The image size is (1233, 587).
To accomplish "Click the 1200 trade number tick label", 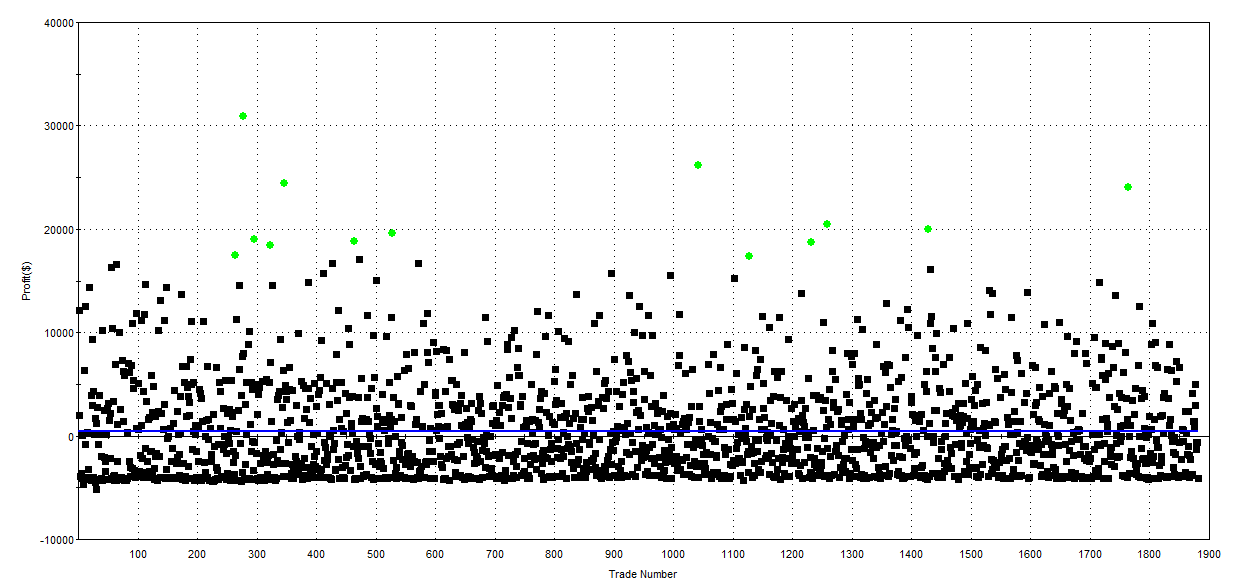I will 792,552.
